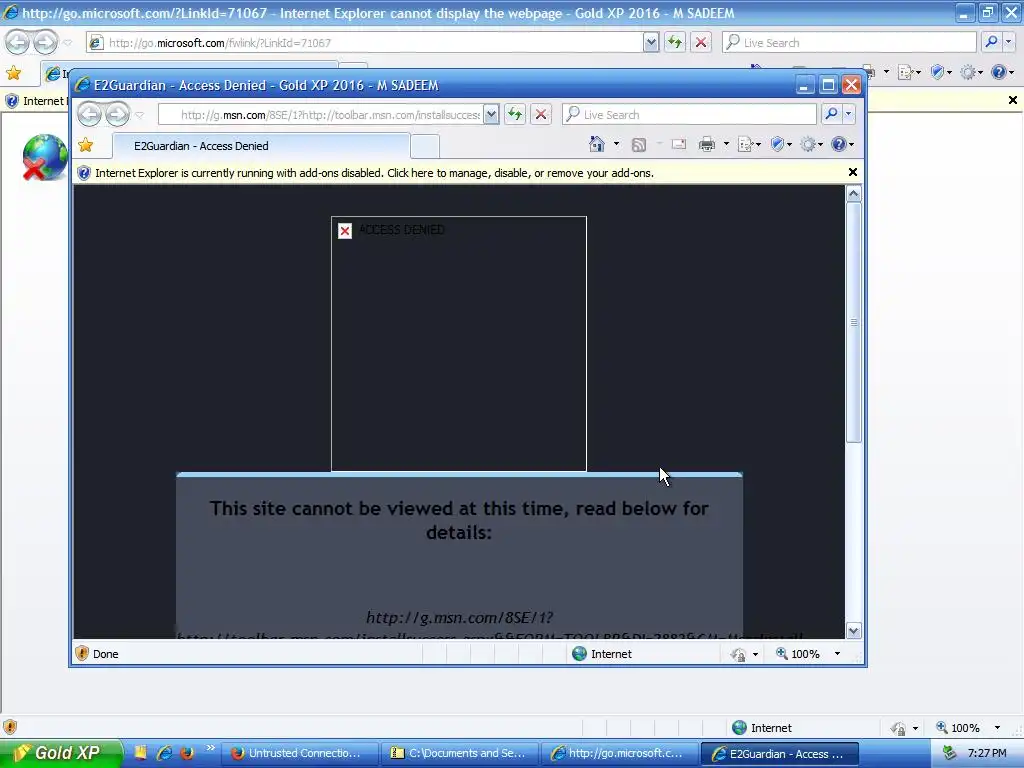Open Safety shield menu in E2Guardian window
Image resolution: width=1024 pixels, height=768 pixels.
(x=776, y=144)
